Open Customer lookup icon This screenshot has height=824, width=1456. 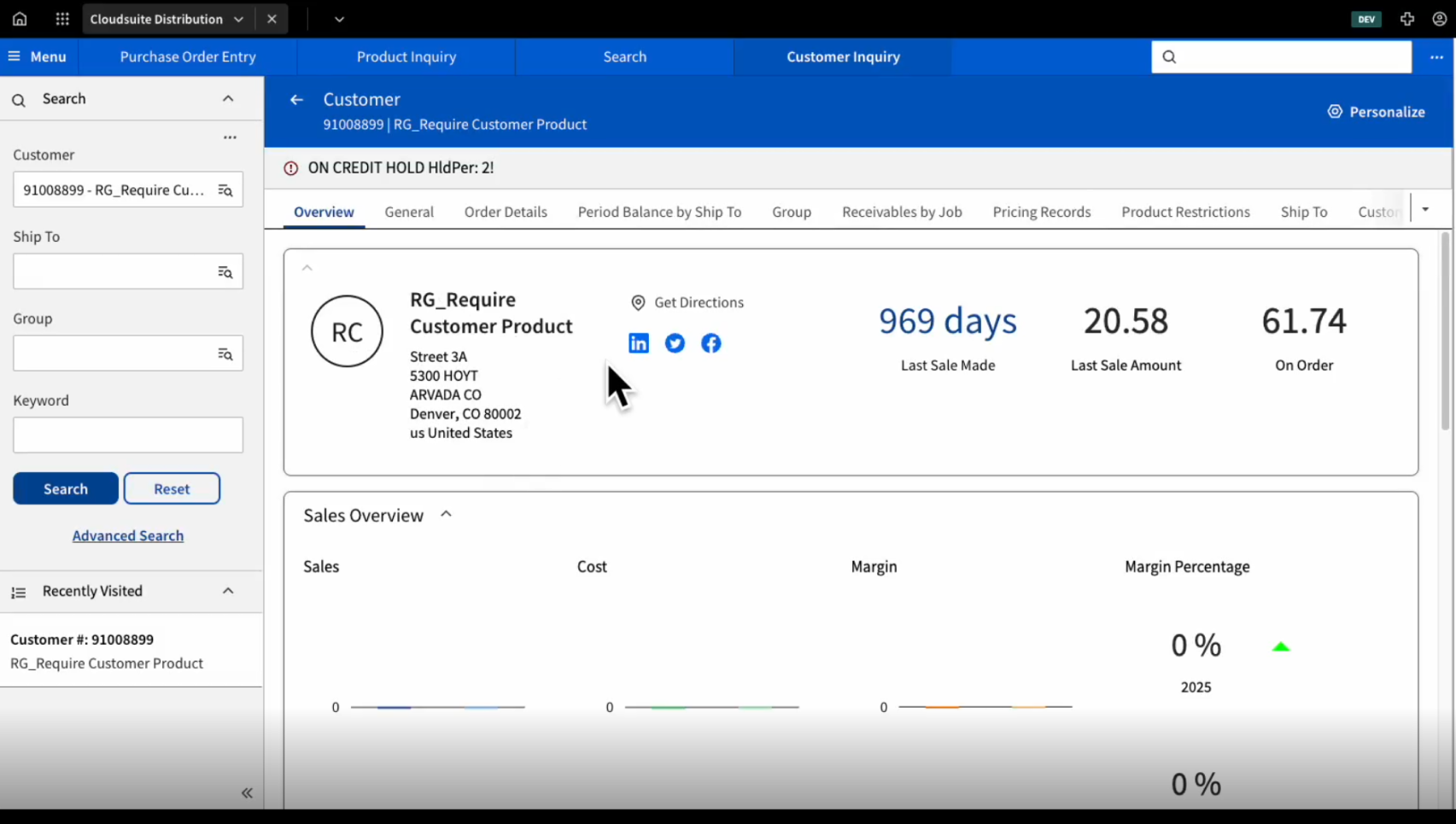coord(225,190)
